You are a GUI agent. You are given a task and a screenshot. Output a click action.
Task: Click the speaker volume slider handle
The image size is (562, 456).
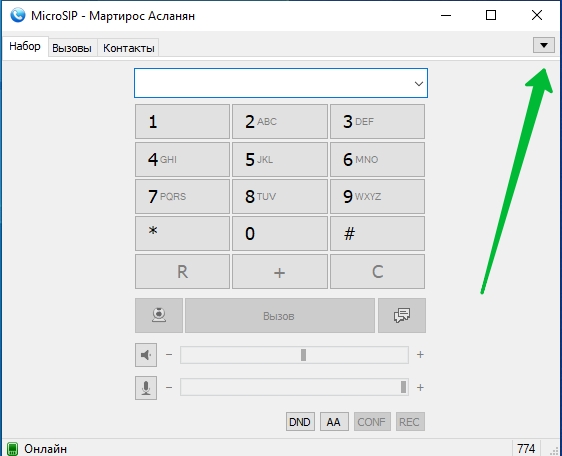303,355
